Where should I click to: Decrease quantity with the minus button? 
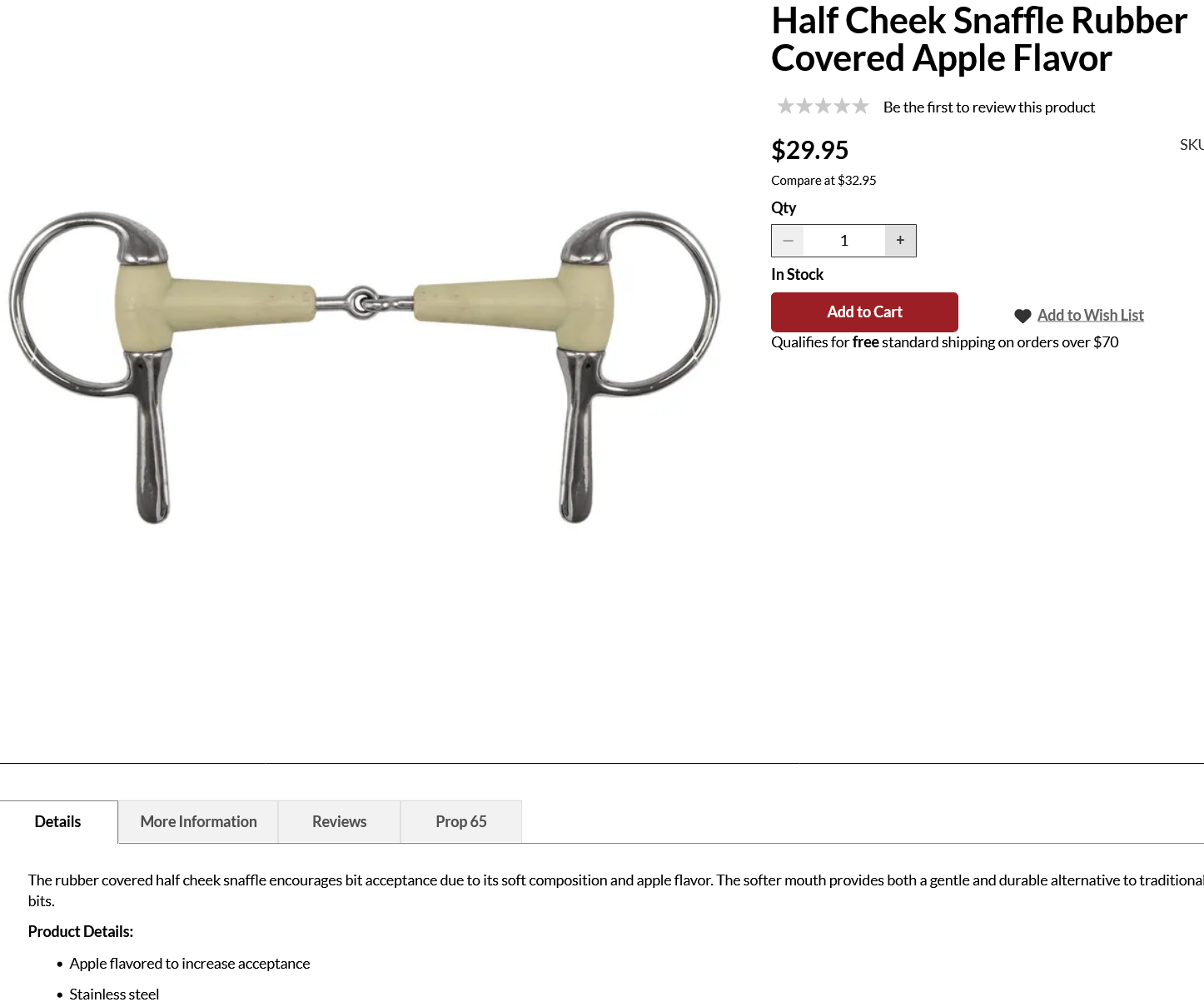[788, 241]
